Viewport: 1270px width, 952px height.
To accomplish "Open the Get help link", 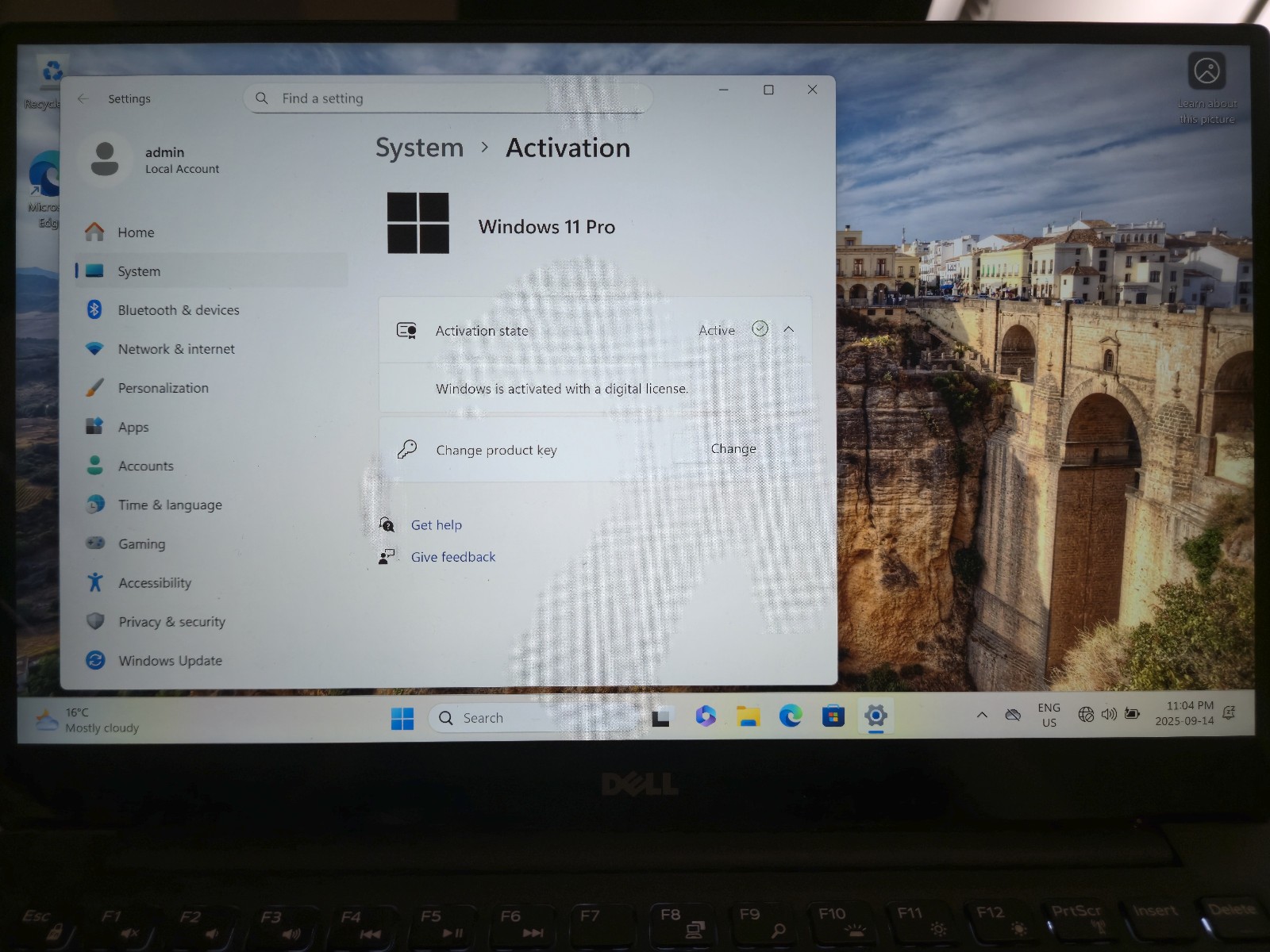I will pyautogui.click(x=437, y=525).
